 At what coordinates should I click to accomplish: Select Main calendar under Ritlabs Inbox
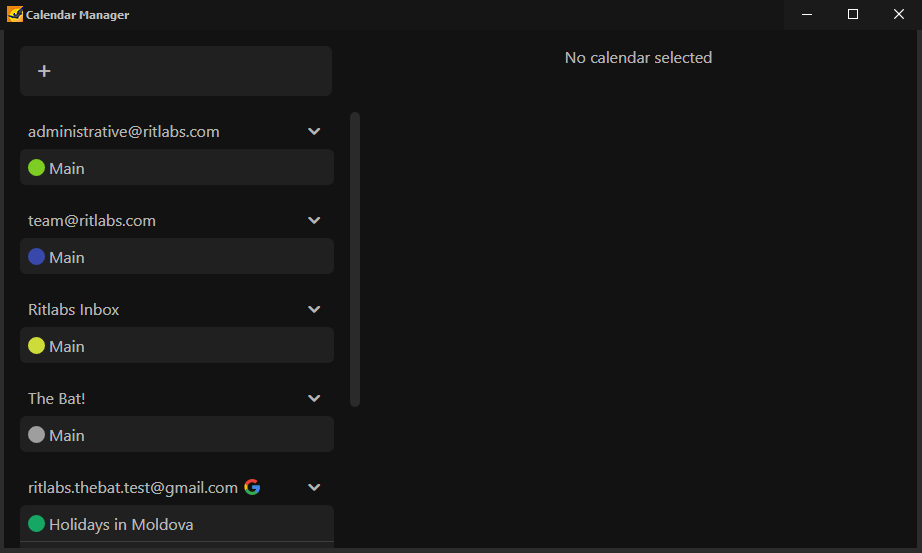pos(176,345)
